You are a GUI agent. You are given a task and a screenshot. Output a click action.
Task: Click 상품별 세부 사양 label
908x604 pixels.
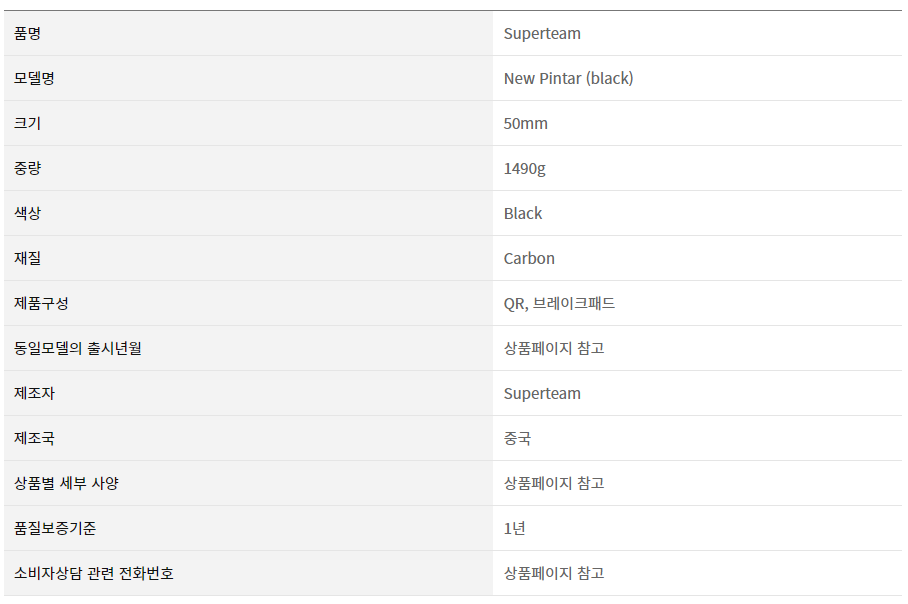(66, 483)
